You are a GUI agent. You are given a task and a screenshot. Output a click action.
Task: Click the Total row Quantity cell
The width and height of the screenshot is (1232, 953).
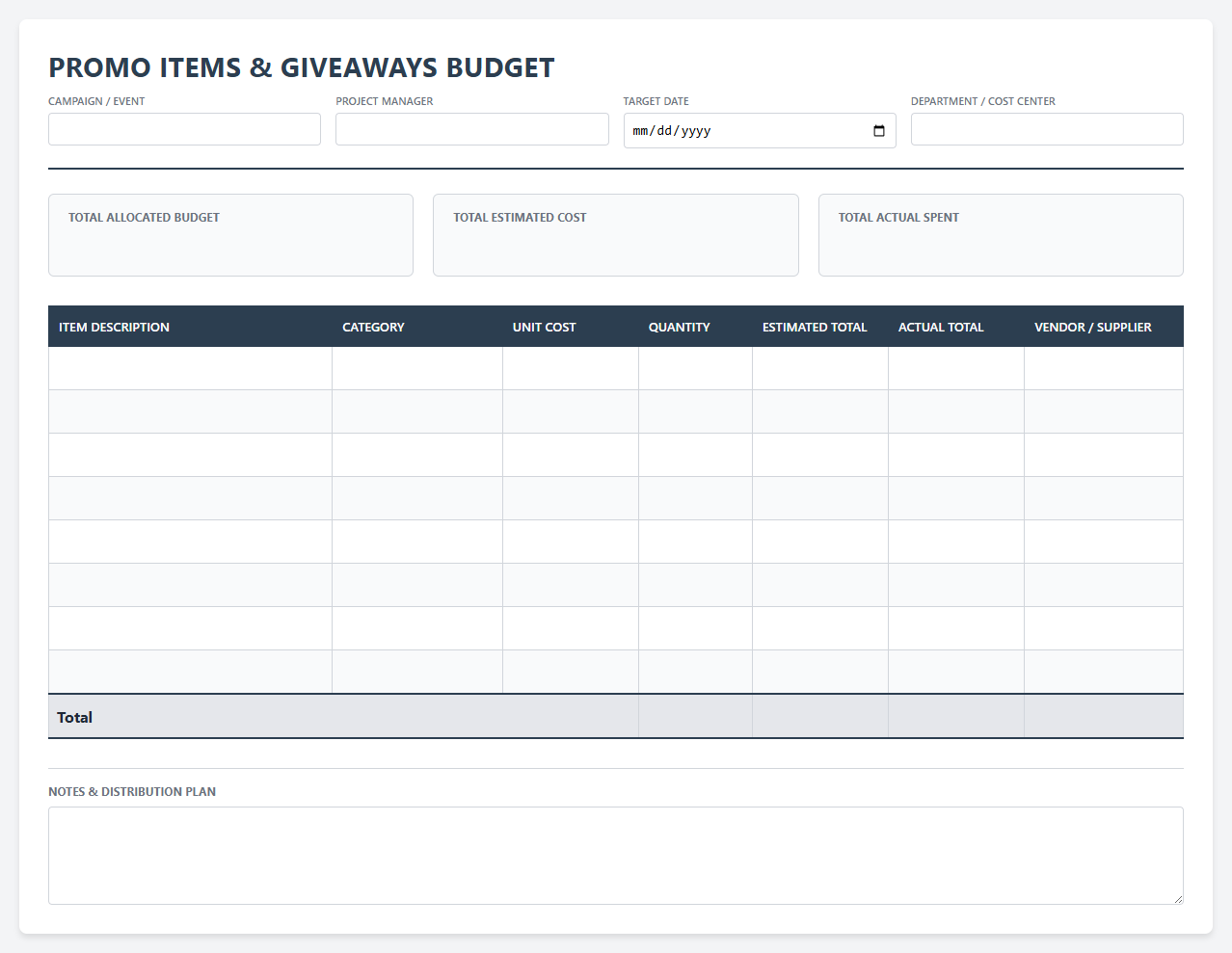pos(695,717)
